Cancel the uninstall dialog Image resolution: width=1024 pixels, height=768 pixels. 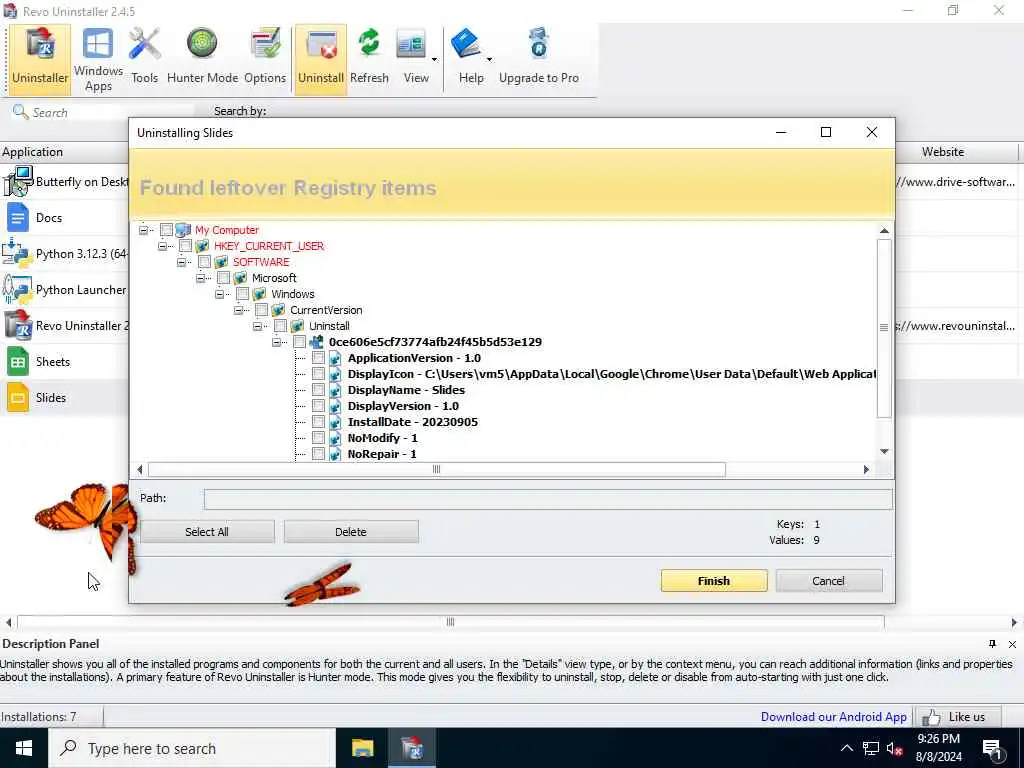tap(828, 581)
